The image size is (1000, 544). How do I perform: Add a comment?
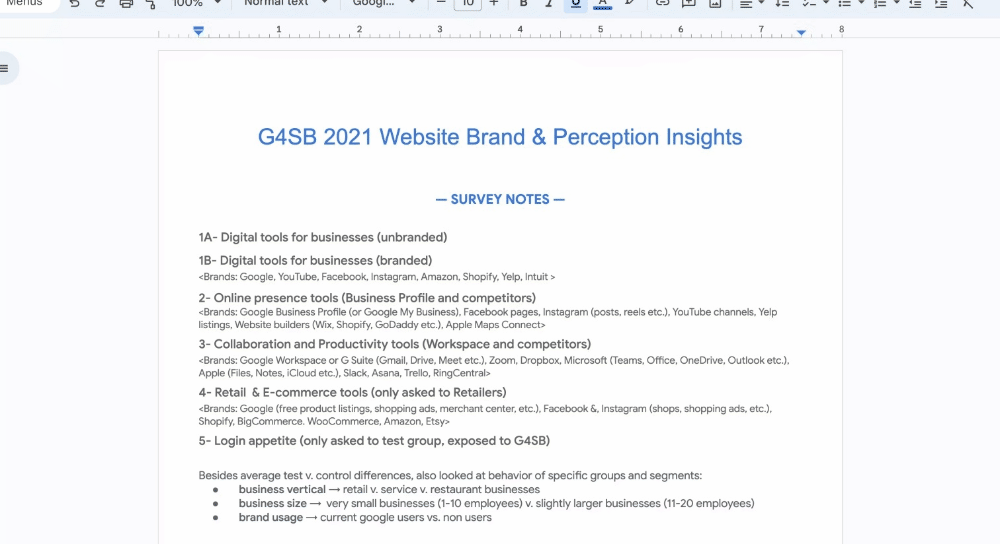point(688,3)
